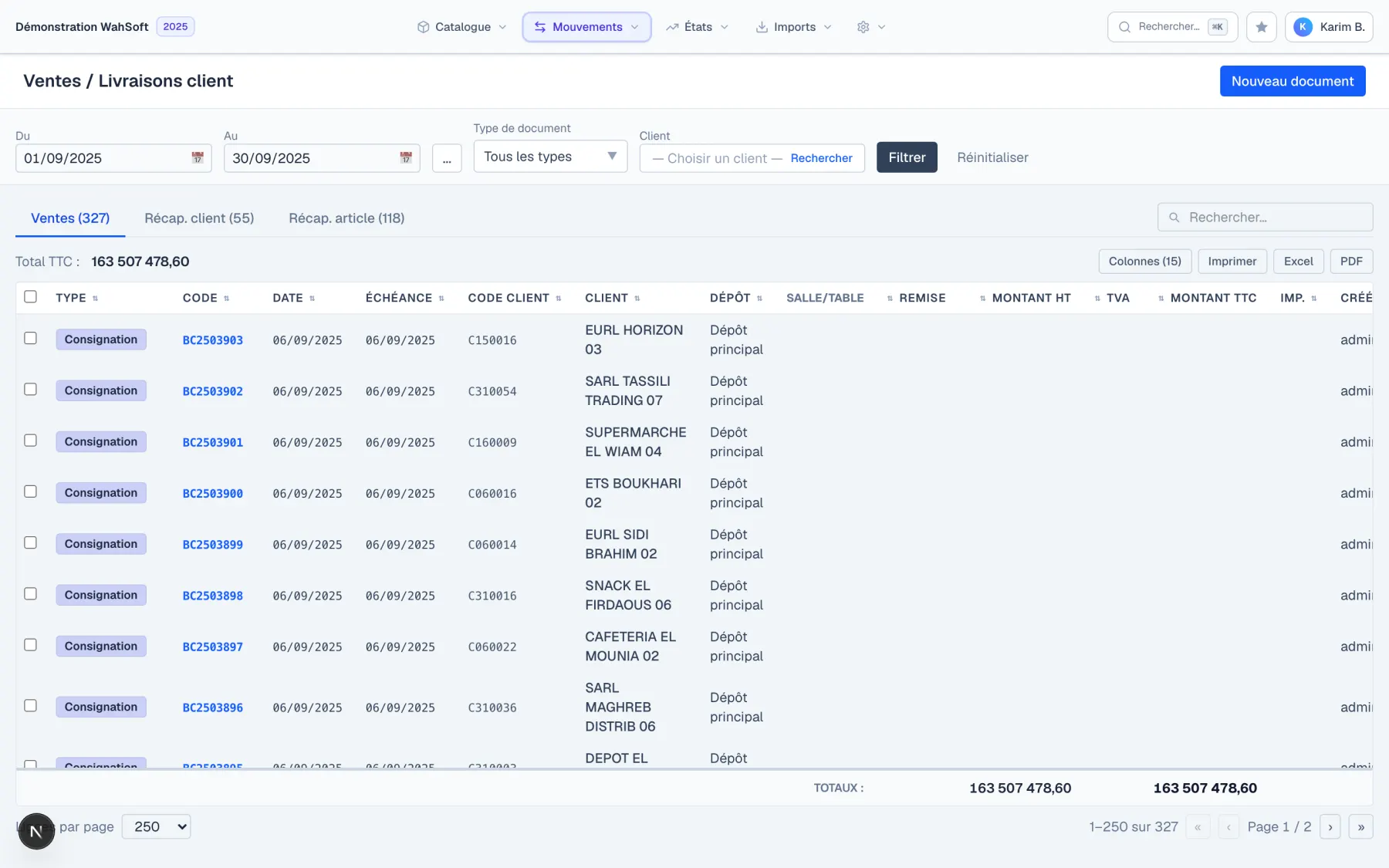
Task: Click the 2025 year badge
Action: (x=175, y=27)
